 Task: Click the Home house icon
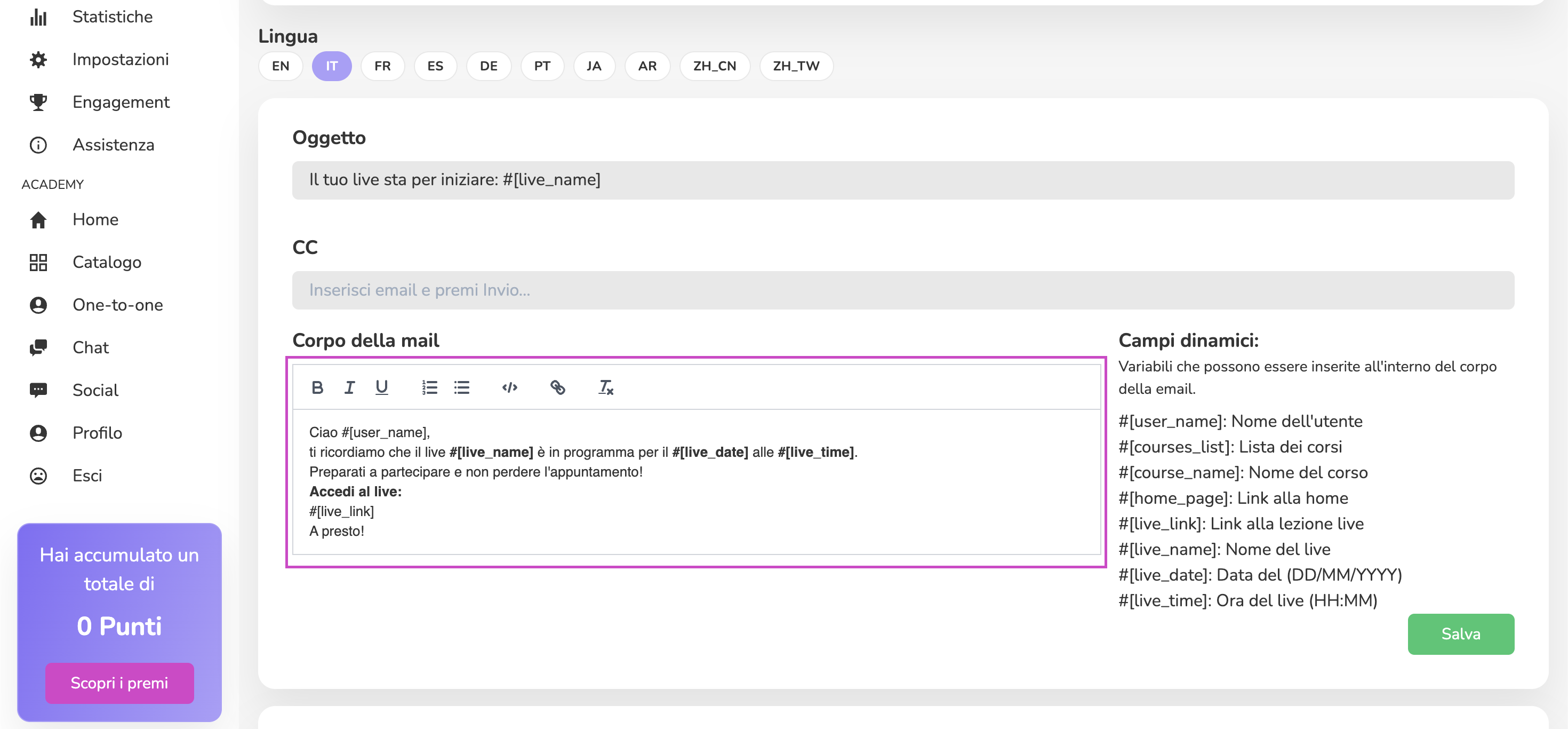pyautogui.click(x=38, y=220)
